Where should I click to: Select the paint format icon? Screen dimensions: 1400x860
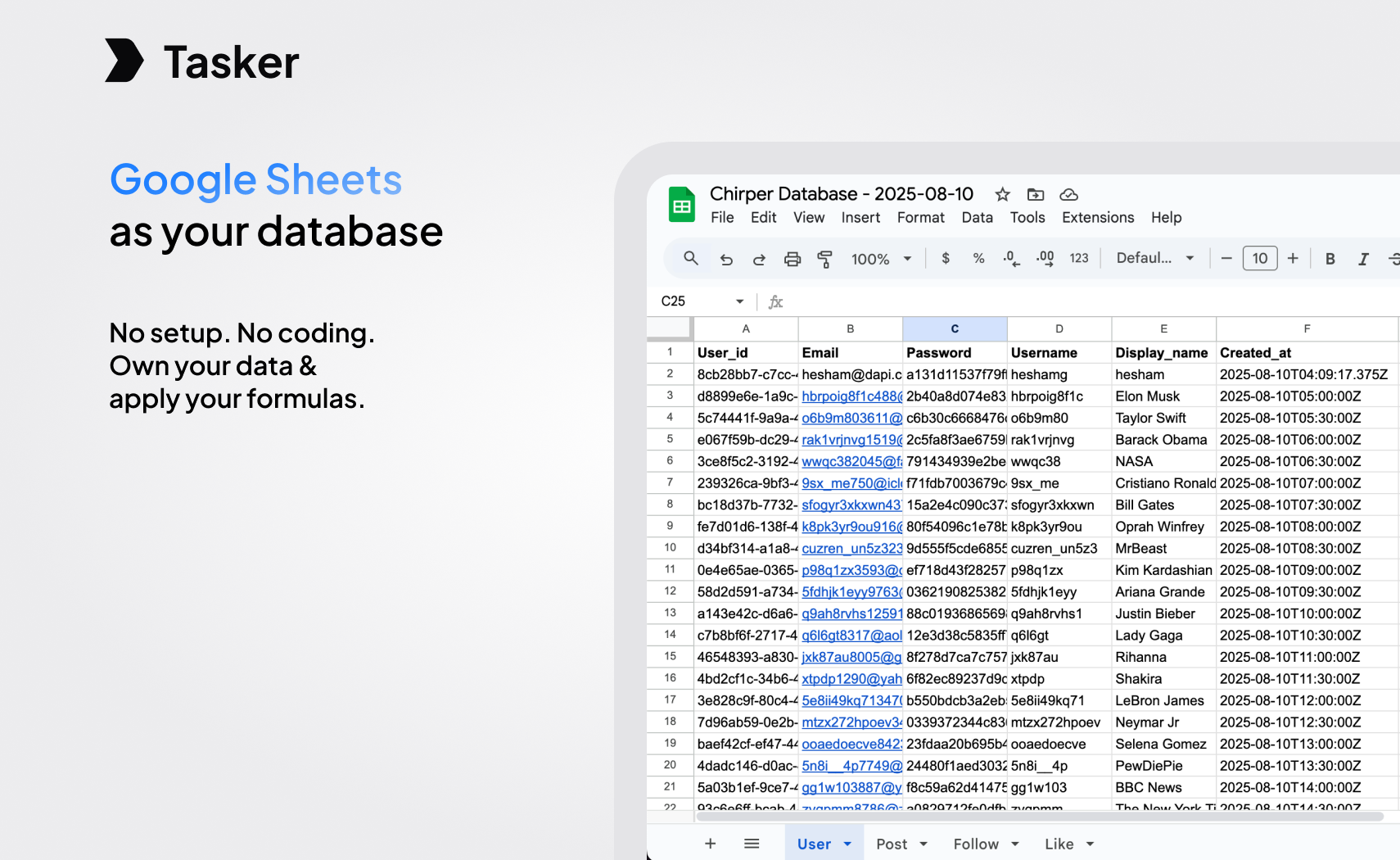tap(825, 259)
